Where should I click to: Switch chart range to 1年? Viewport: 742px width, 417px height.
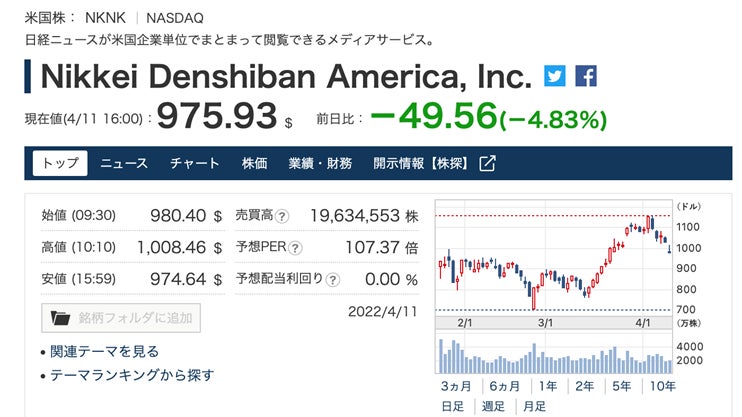coord(547,386)
